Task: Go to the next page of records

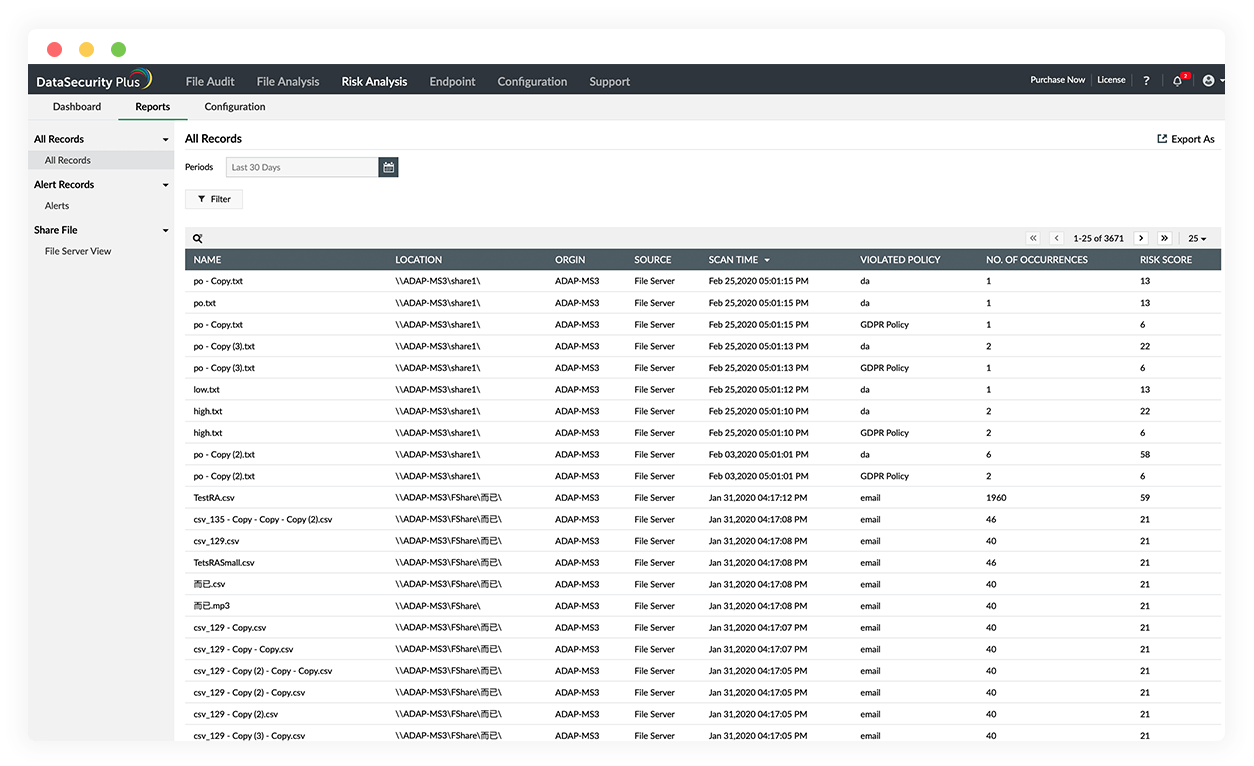Action: [1141, 238]
